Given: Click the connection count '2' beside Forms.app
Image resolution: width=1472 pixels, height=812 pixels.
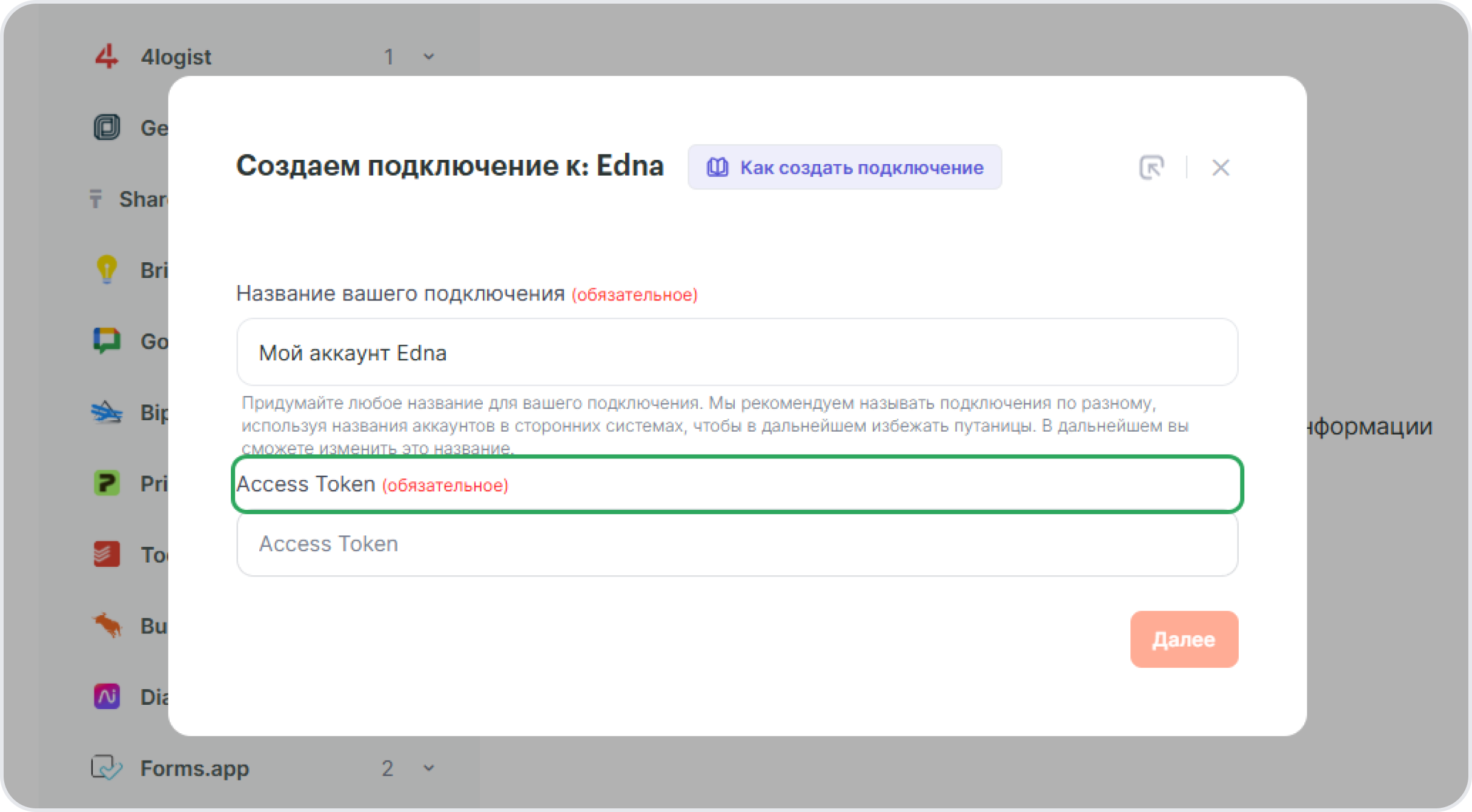Looking at the screenshot, I should pyautogui.click(x=388, y=768).
